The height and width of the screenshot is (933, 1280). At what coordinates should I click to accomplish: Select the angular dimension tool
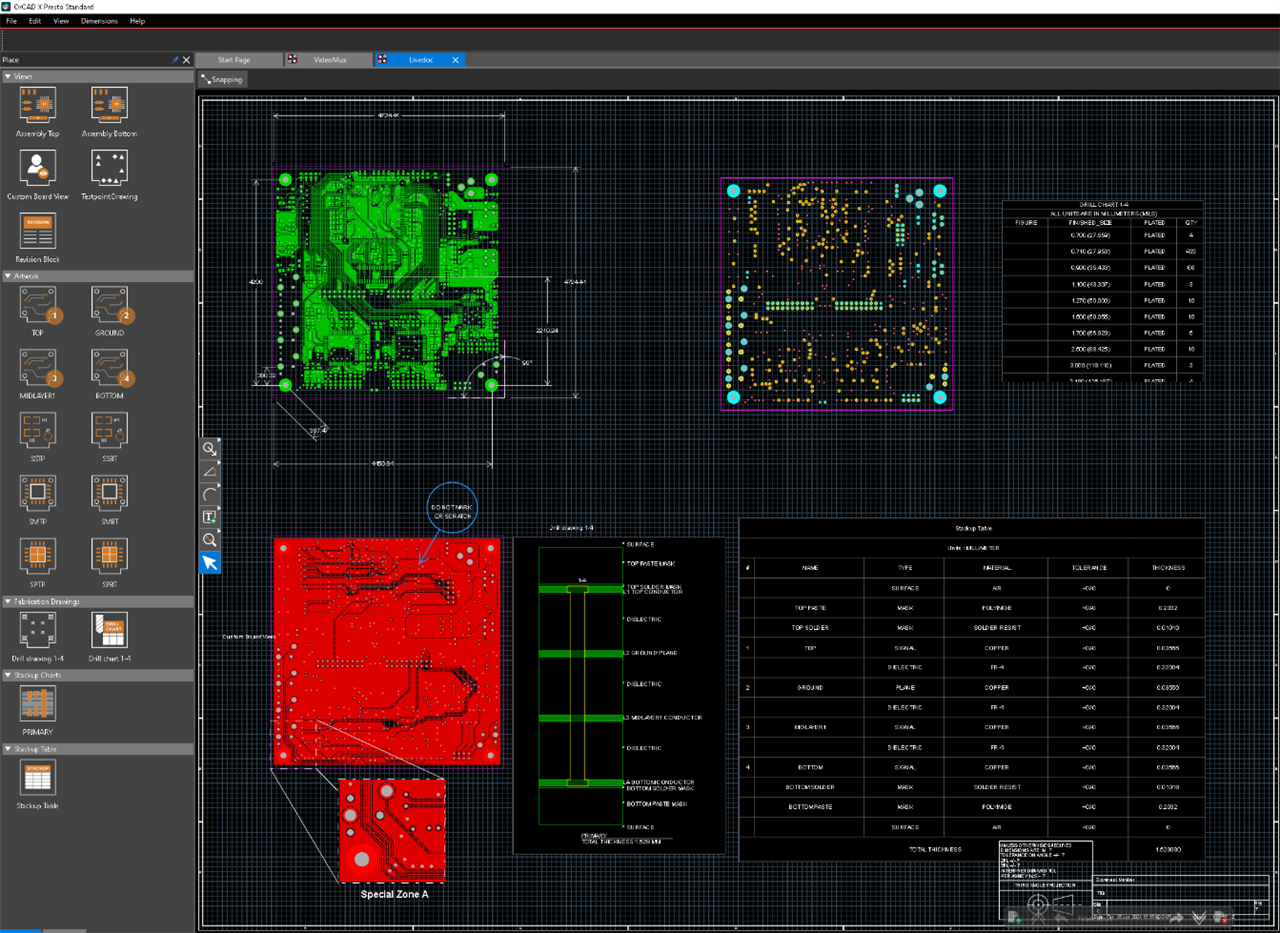[x=210, y=471]
